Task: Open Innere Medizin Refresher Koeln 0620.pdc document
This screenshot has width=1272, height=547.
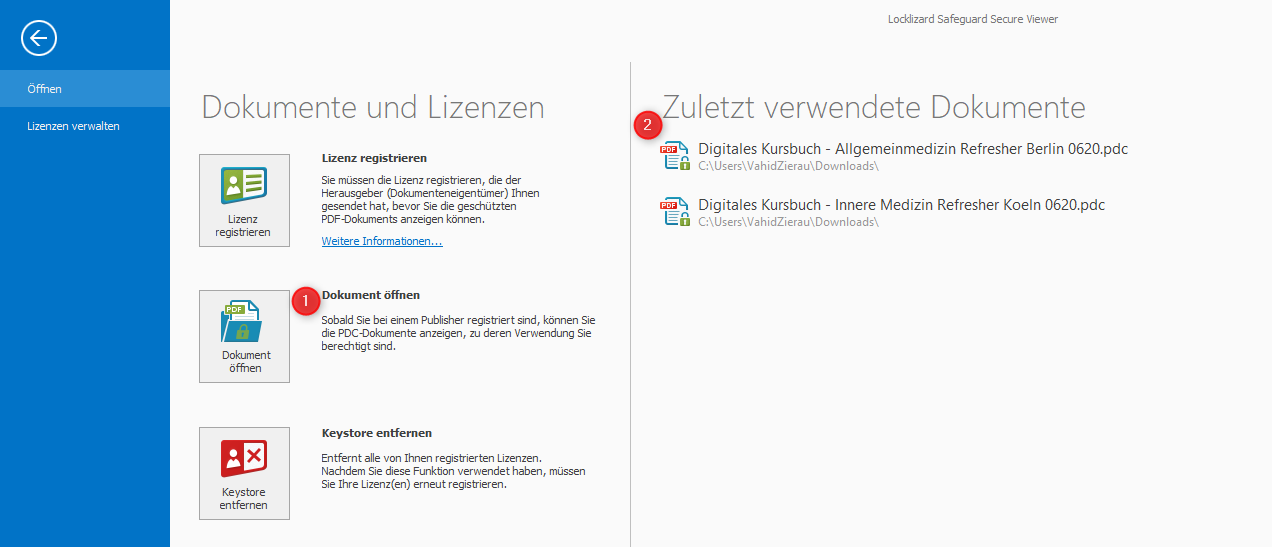Action: point(882,212)
